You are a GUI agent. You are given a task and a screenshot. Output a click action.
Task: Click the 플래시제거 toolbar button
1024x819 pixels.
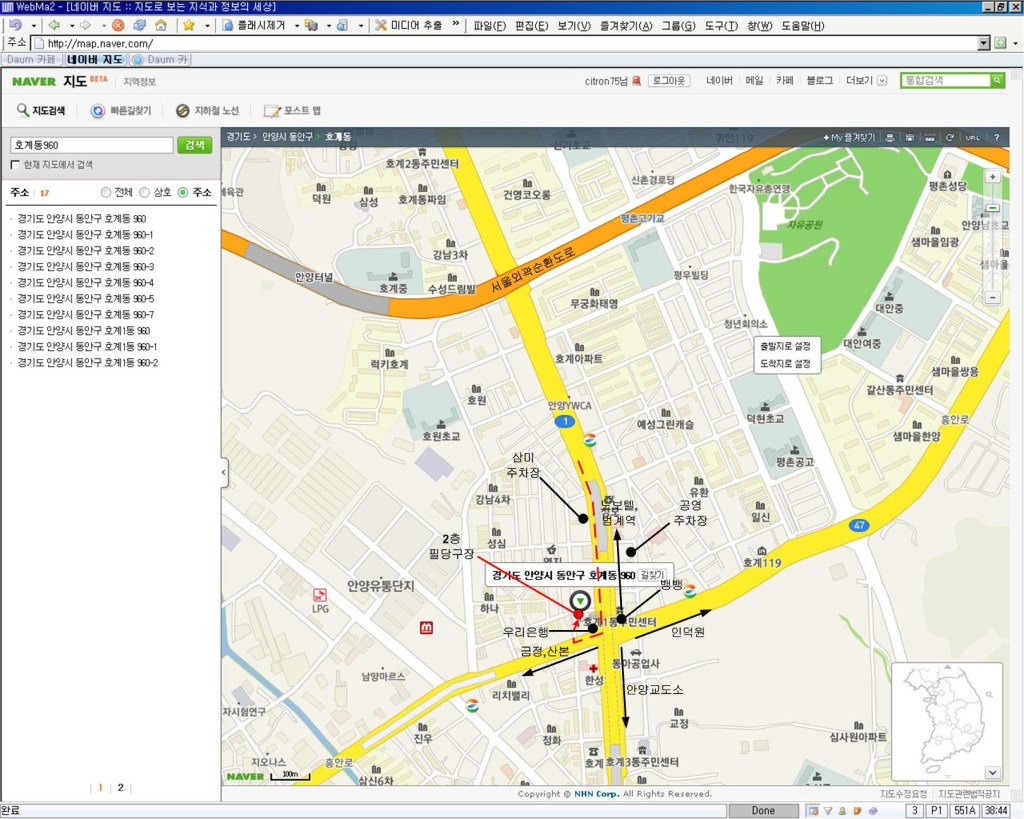pyautogui.click(x=254, y=25)
